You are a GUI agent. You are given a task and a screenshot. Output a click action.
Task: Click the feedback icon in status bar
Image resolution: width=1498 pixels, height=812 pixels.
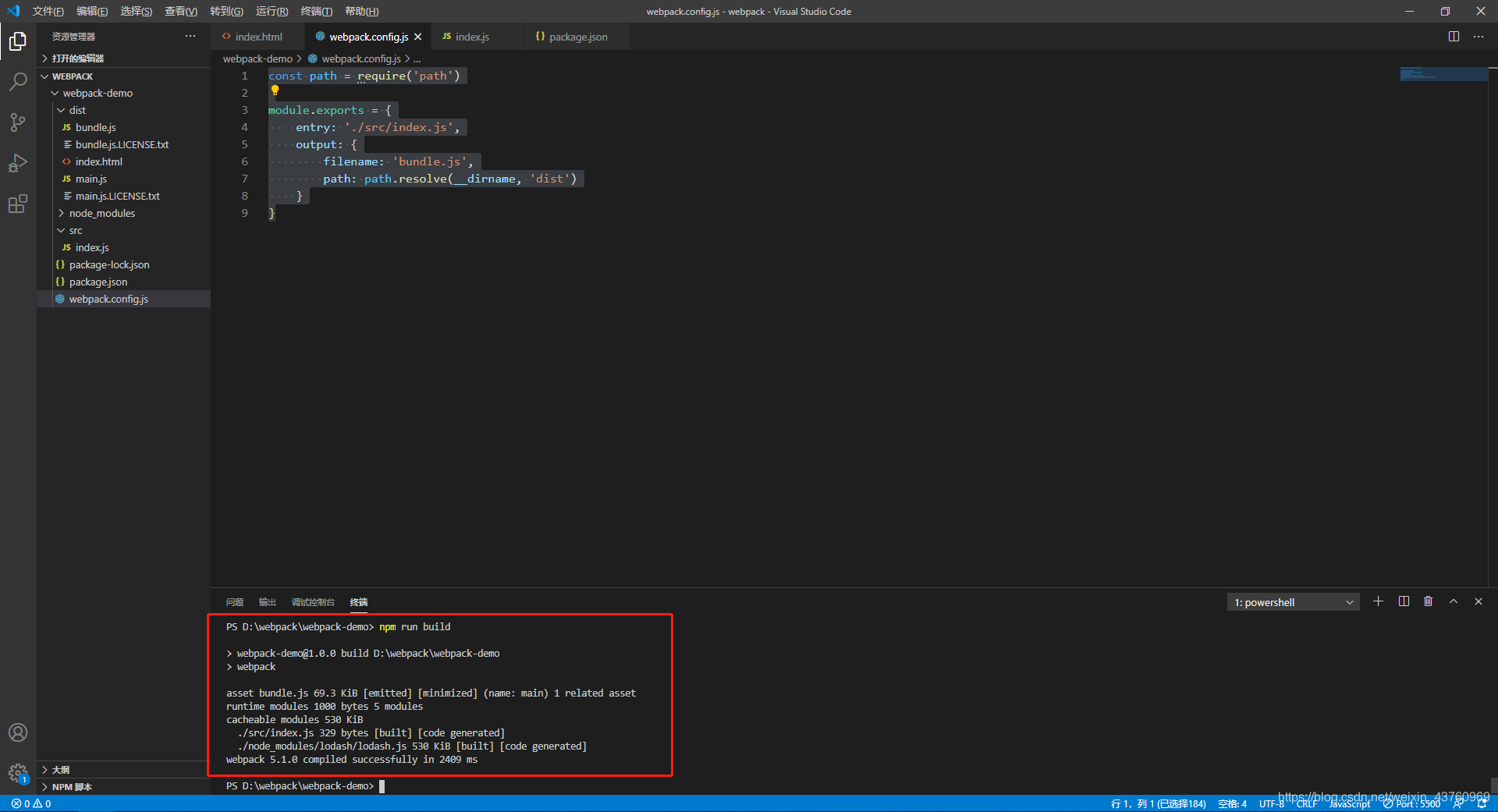click(1457, 803)
